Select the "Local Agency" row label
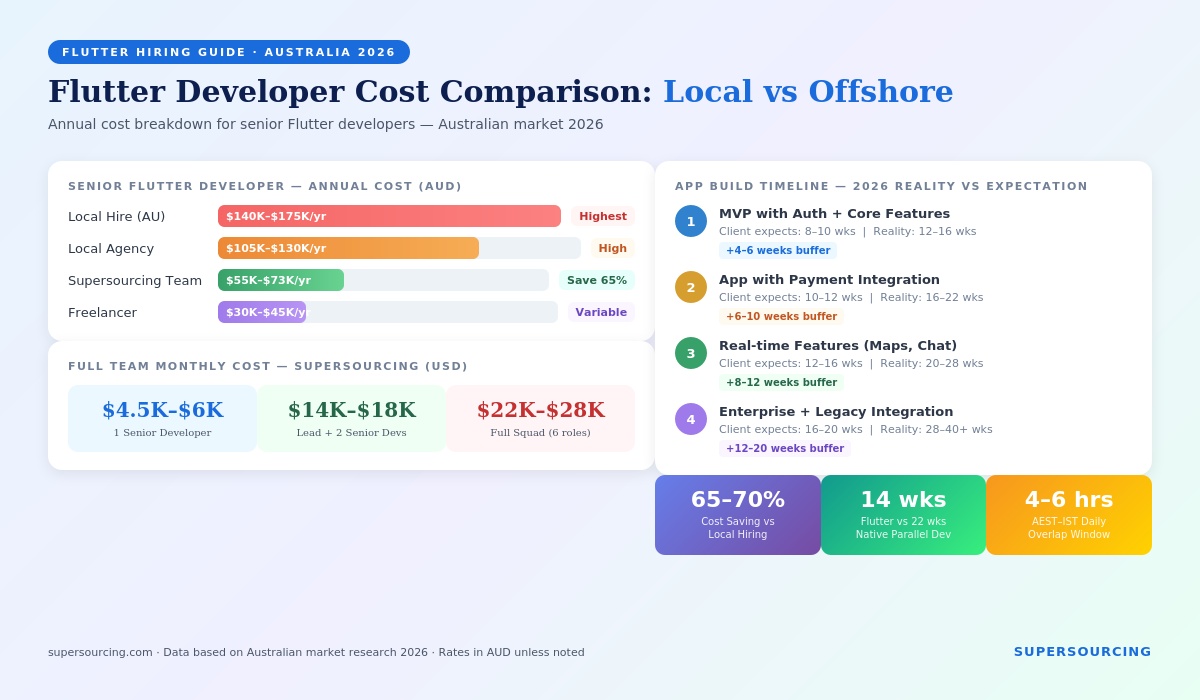This screenshot has width=1200, height=700. [111, 248]
